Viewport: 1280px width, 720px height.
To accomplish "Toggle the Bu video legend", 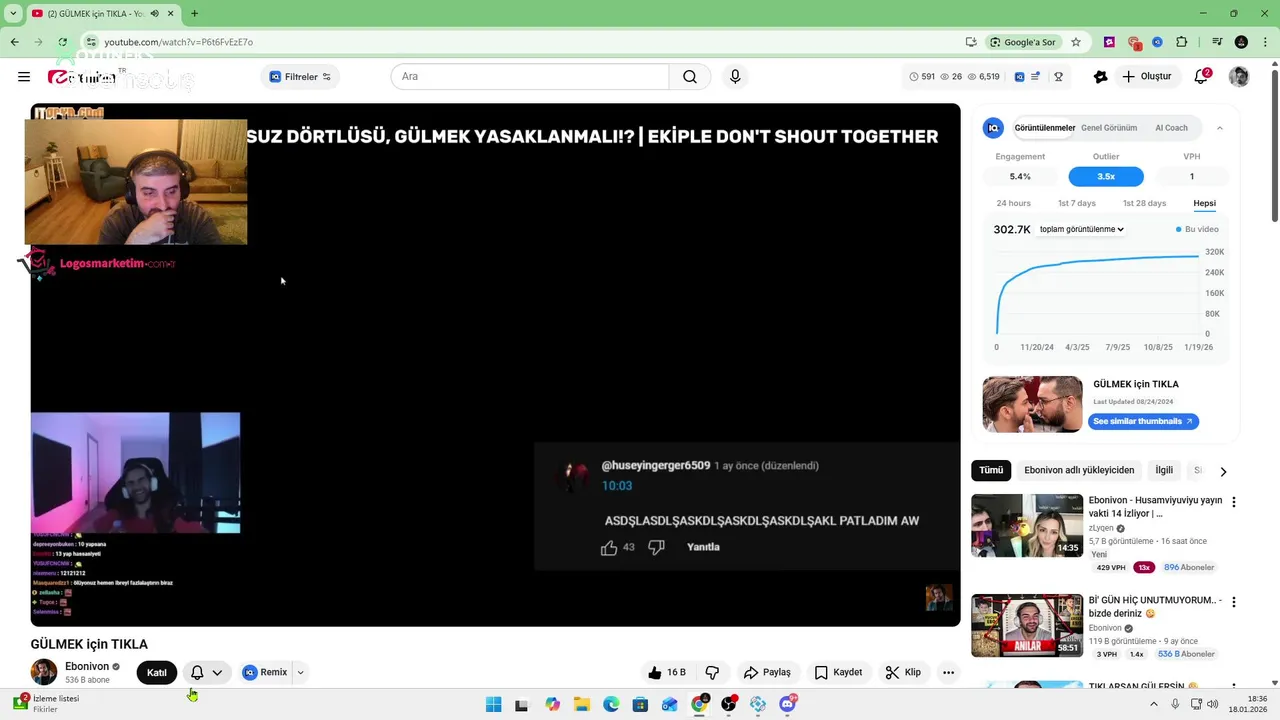I will [x=1197, y=229].
